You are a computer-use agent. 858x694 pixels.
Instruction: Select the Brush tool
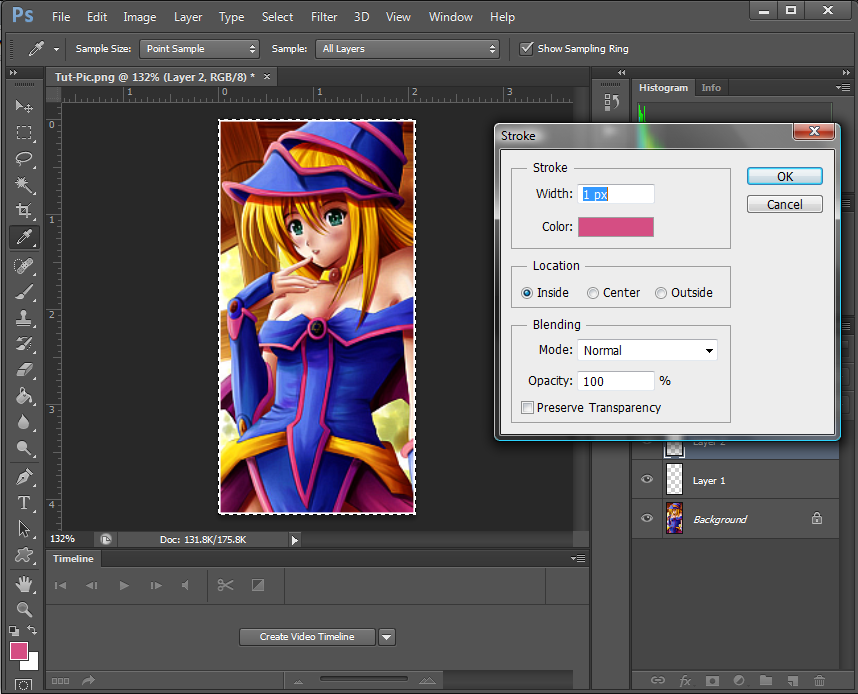(x=24, y=292)
